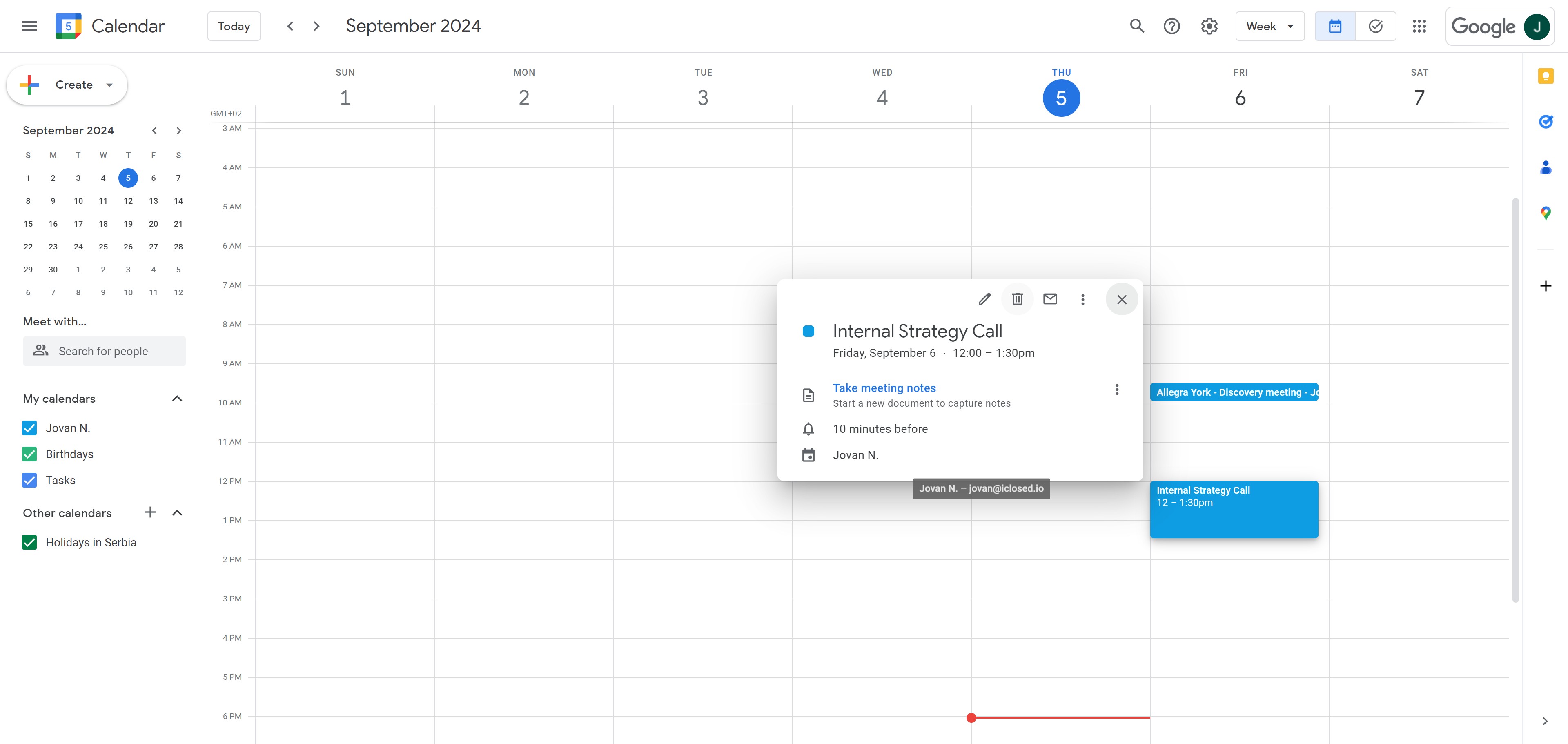Open Google Maps from the side panel
Viewport: 1568px width, 744px height.
1546,213
